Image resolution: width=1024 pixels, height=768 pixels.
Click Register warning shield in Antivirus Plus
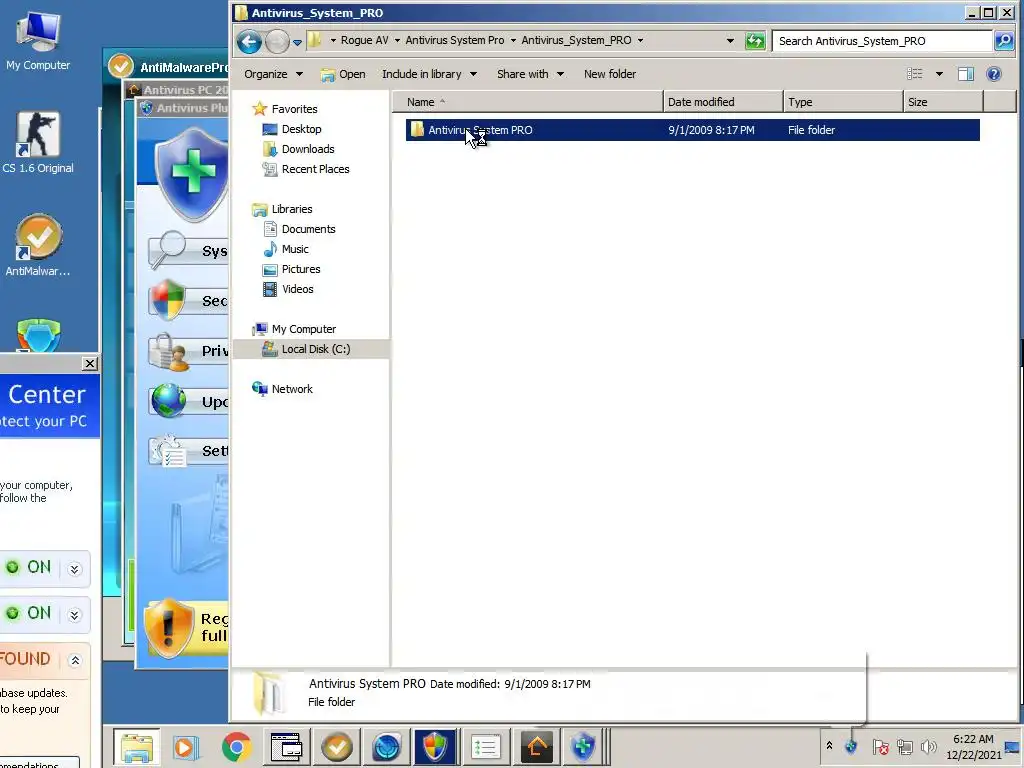pos(168,628)
